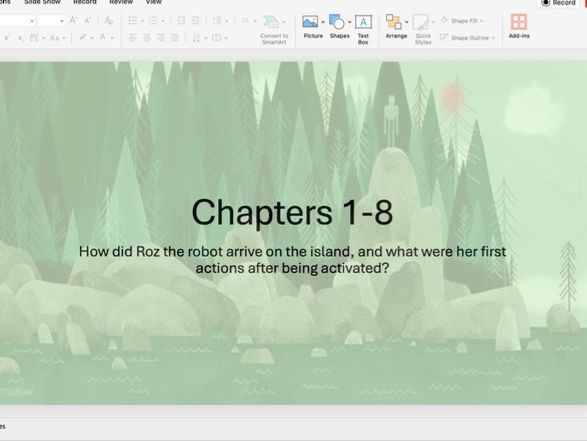
Task: Align text left
Action: click(133, 37)
